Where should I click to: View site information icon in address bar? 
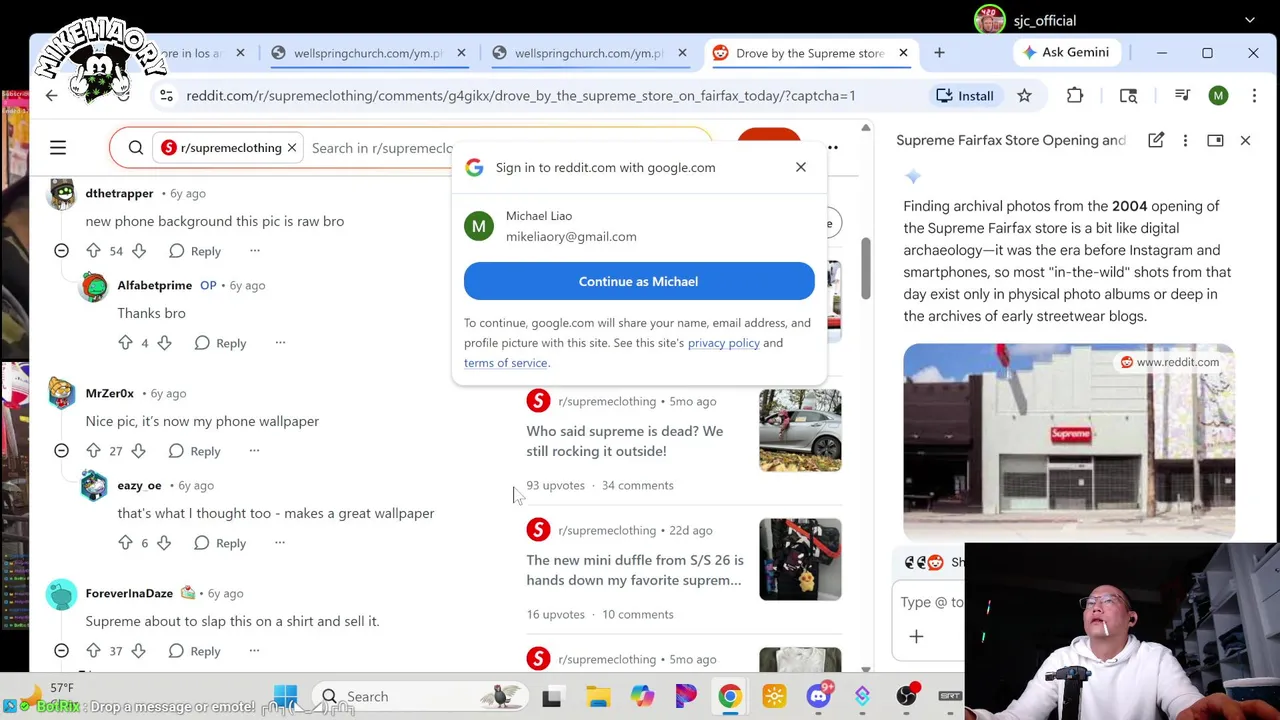pyautogui.click(x=166, y=95)
